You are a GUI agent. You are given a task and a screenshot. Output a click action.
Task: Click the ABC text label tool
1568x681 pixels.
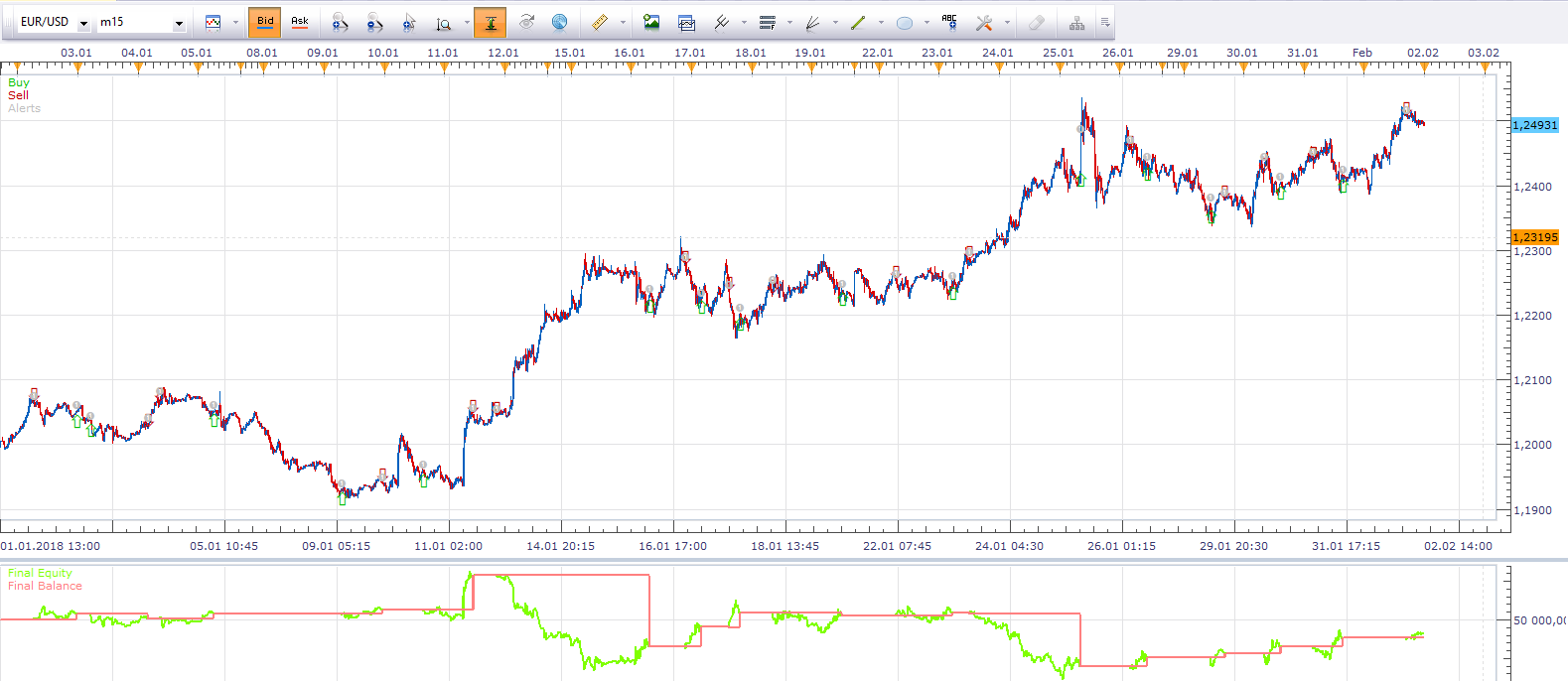[x=949, y=22]
